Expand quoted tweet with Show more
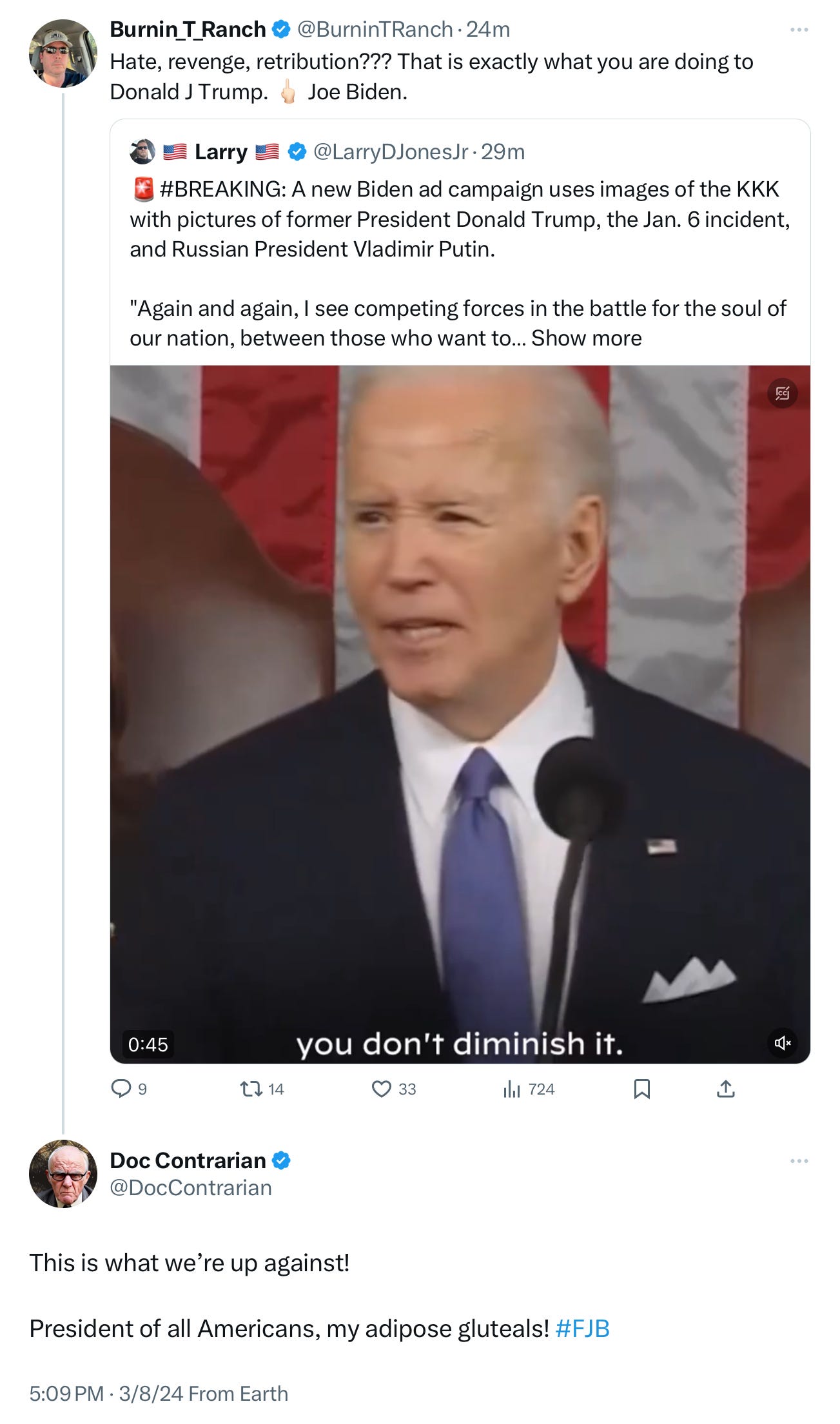The height and width of the screenshot is (1424, 840). pos(586,338)
